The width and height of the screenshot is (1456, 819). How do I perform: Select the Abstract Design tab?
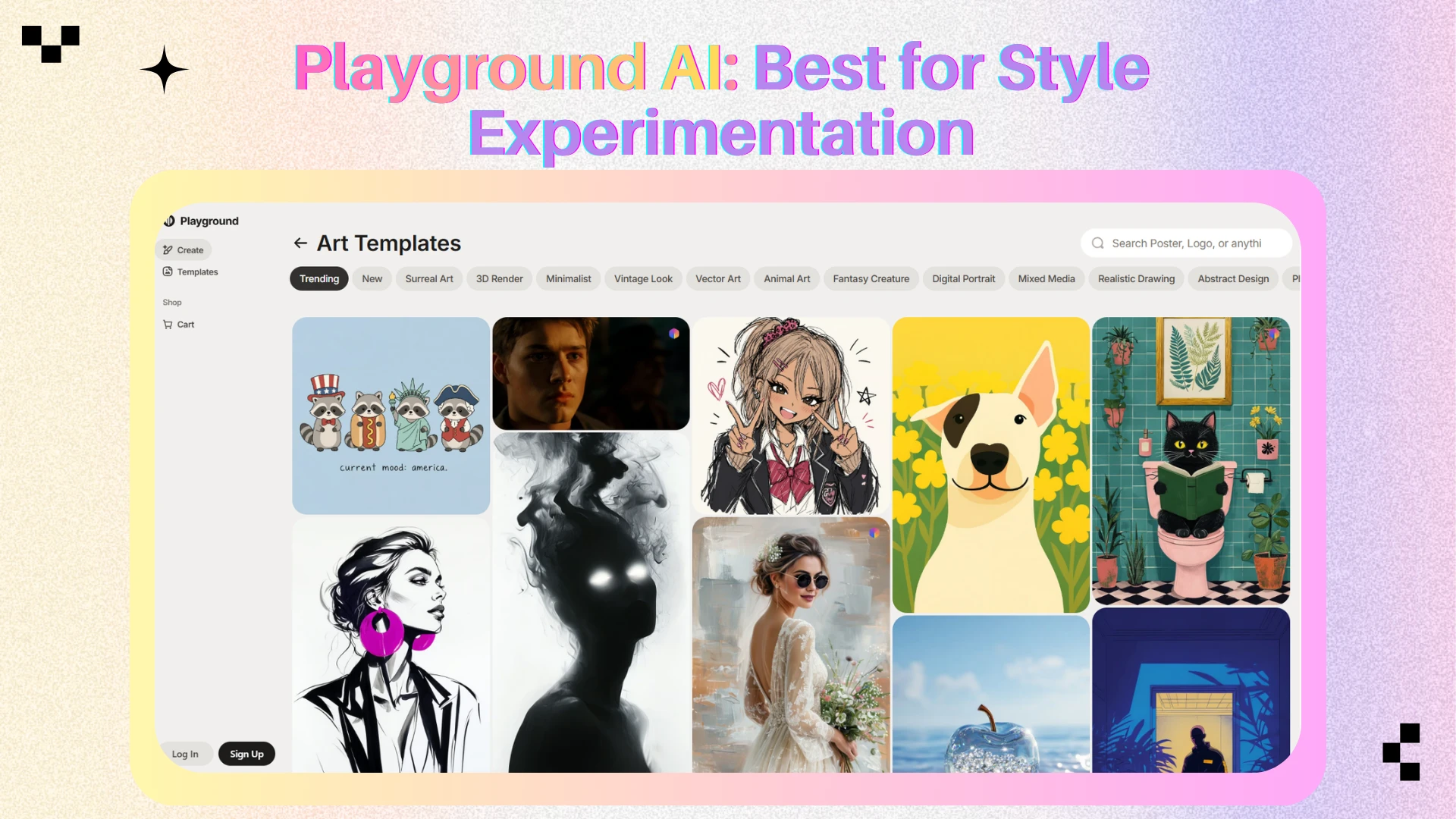1234,279
